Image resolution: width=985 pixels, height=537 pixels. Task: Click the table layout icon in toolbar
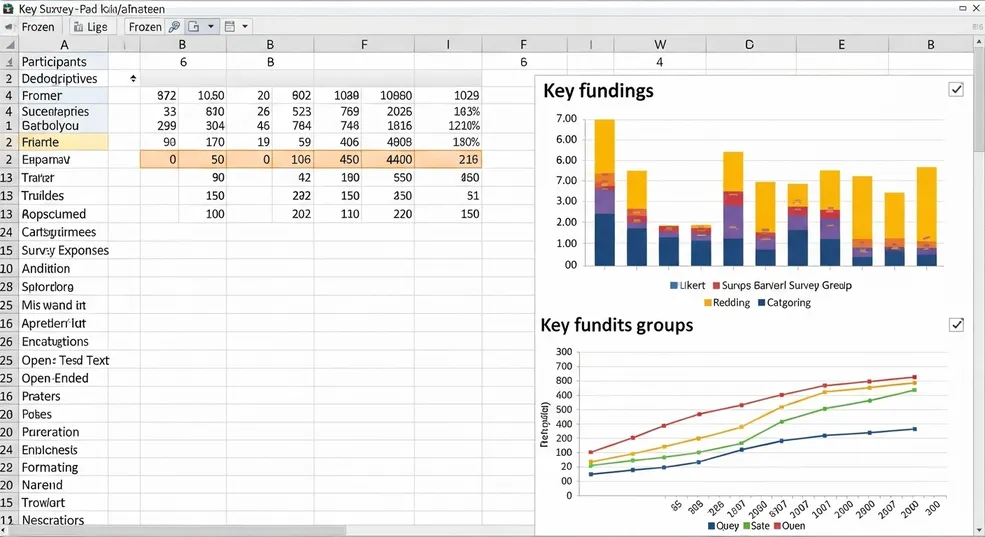[x=229, y=27]
